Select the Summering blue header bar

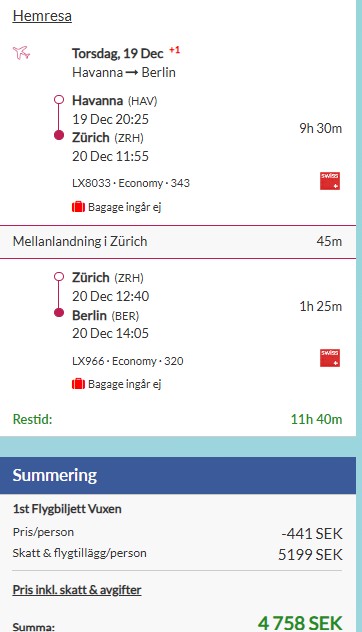pos(178,475)
